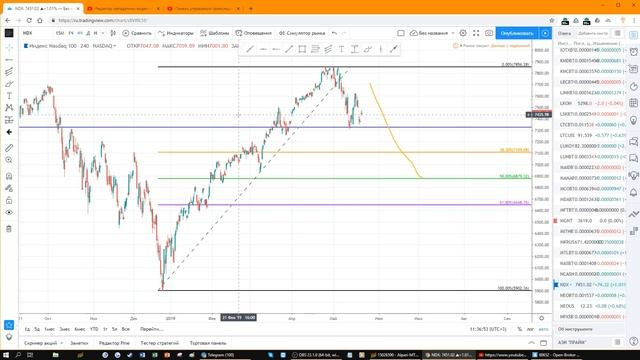The height and width of the screenshot is (360, 640).
Task: Open the TradingView main menu icon
Action: [x=9, y=33]
